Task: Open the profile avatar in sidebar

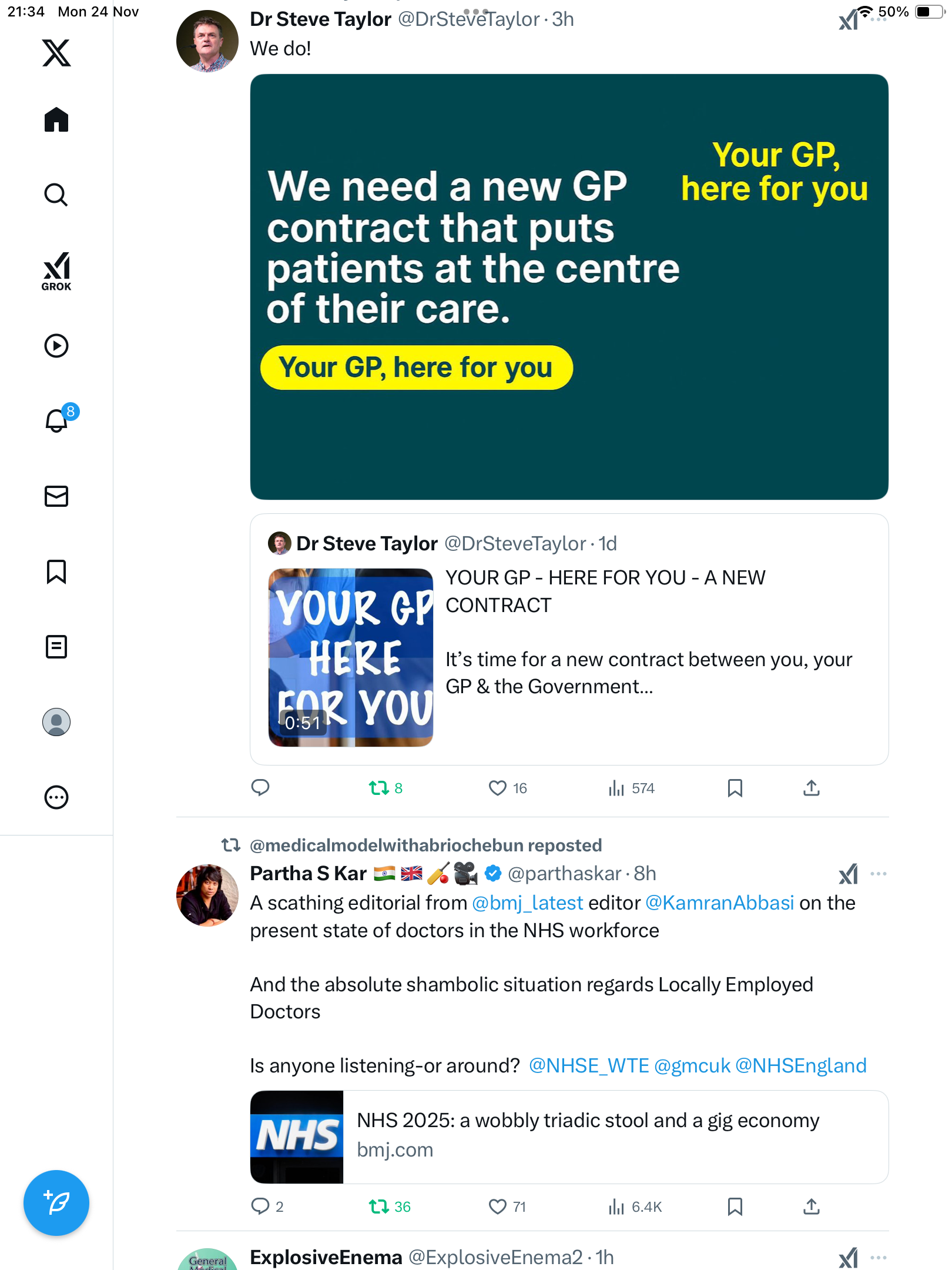Action: [x=56, y=722]
